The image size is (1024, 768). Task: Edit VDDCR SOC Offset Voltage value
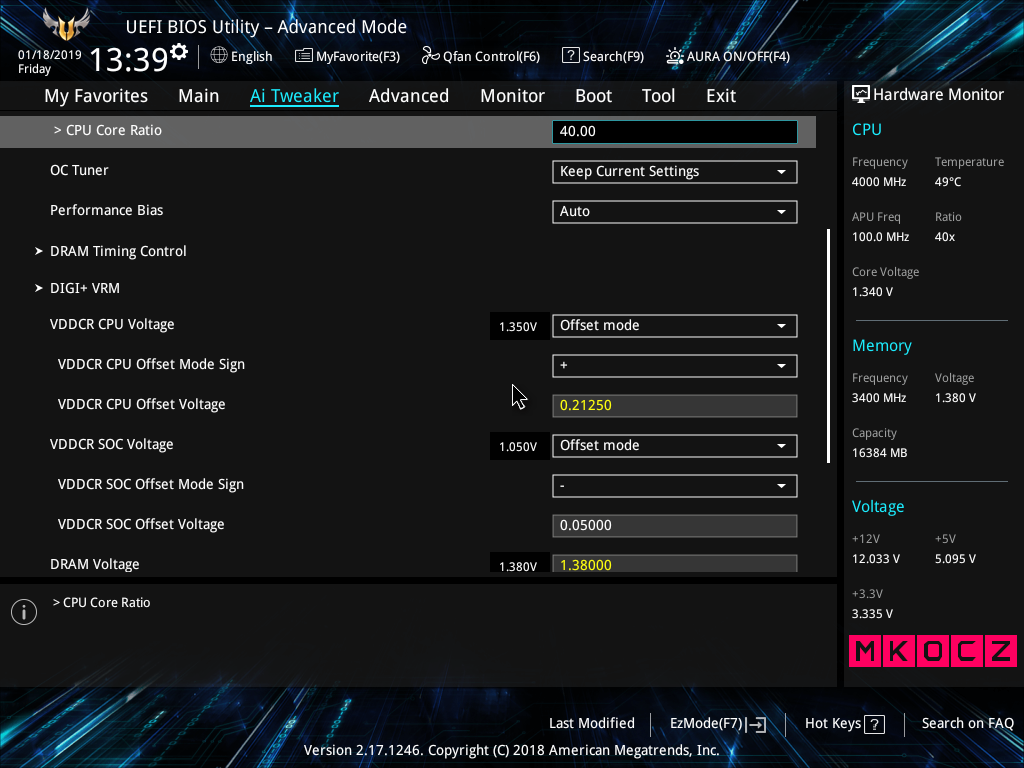click(x=675, y=526)
